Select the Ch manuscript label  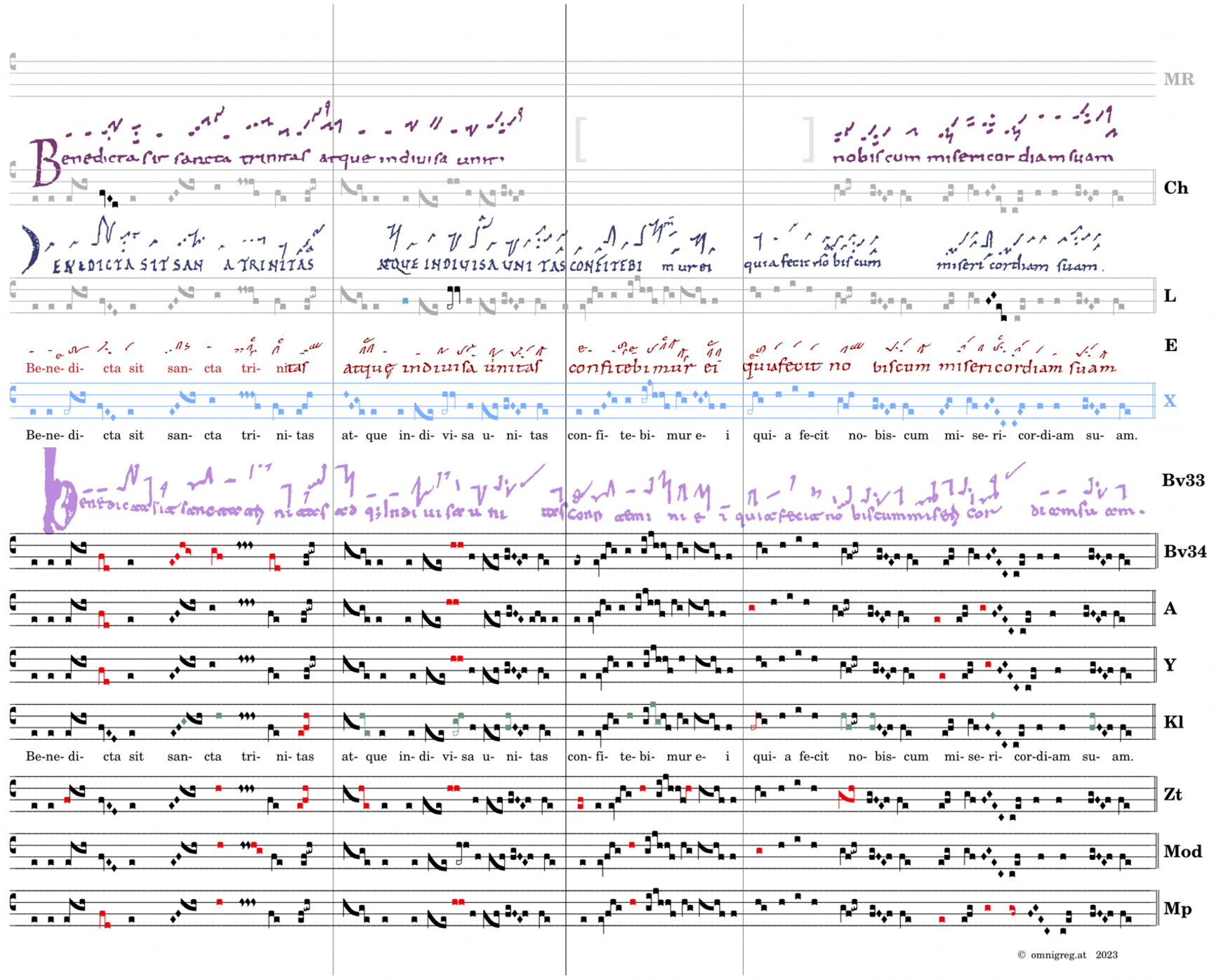1175,188
